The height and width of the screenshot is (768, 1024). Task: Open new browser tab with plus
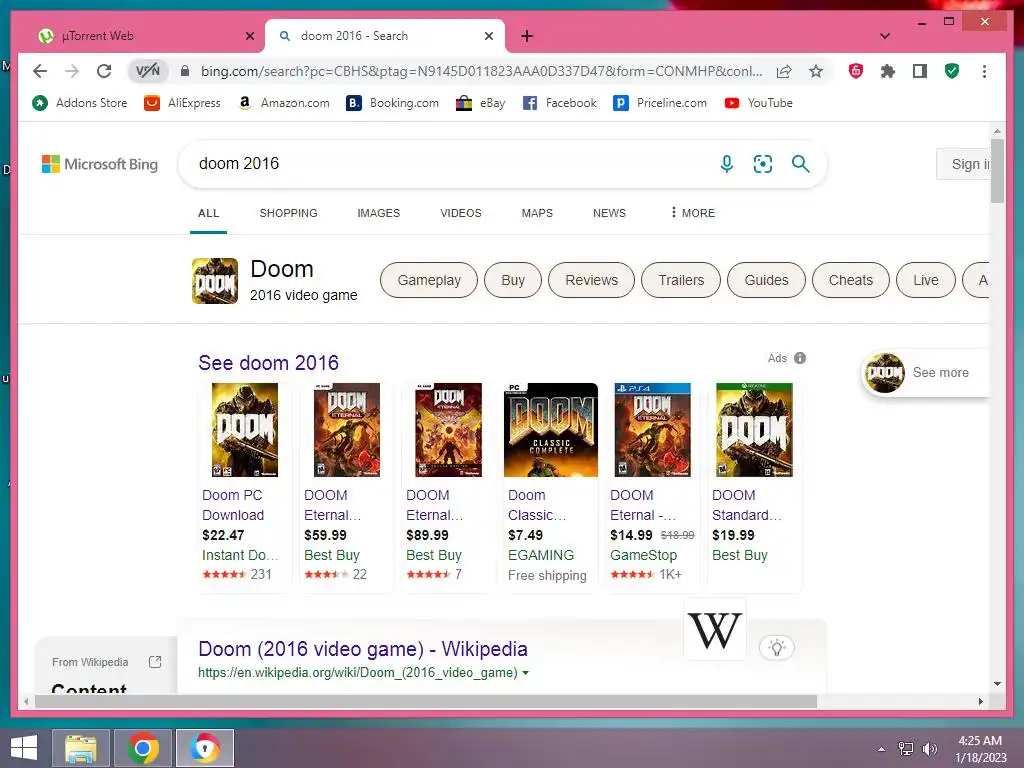(527, 36)
